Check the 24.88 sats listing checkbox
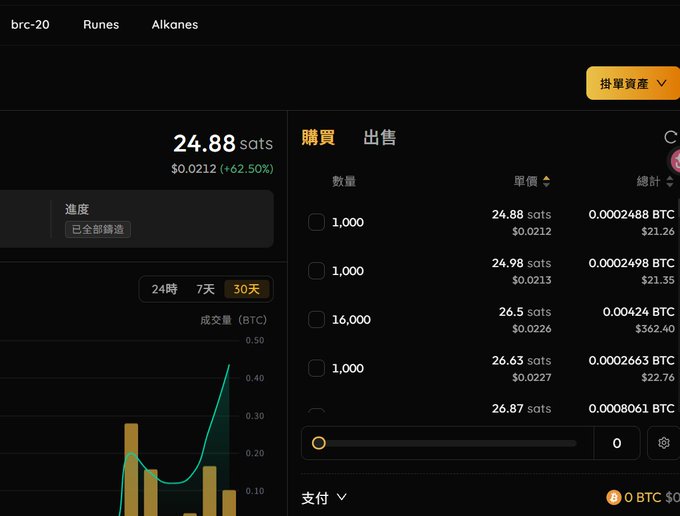This screenshot has height=516, width=680. pyautogui.click(x=316, y=222)
